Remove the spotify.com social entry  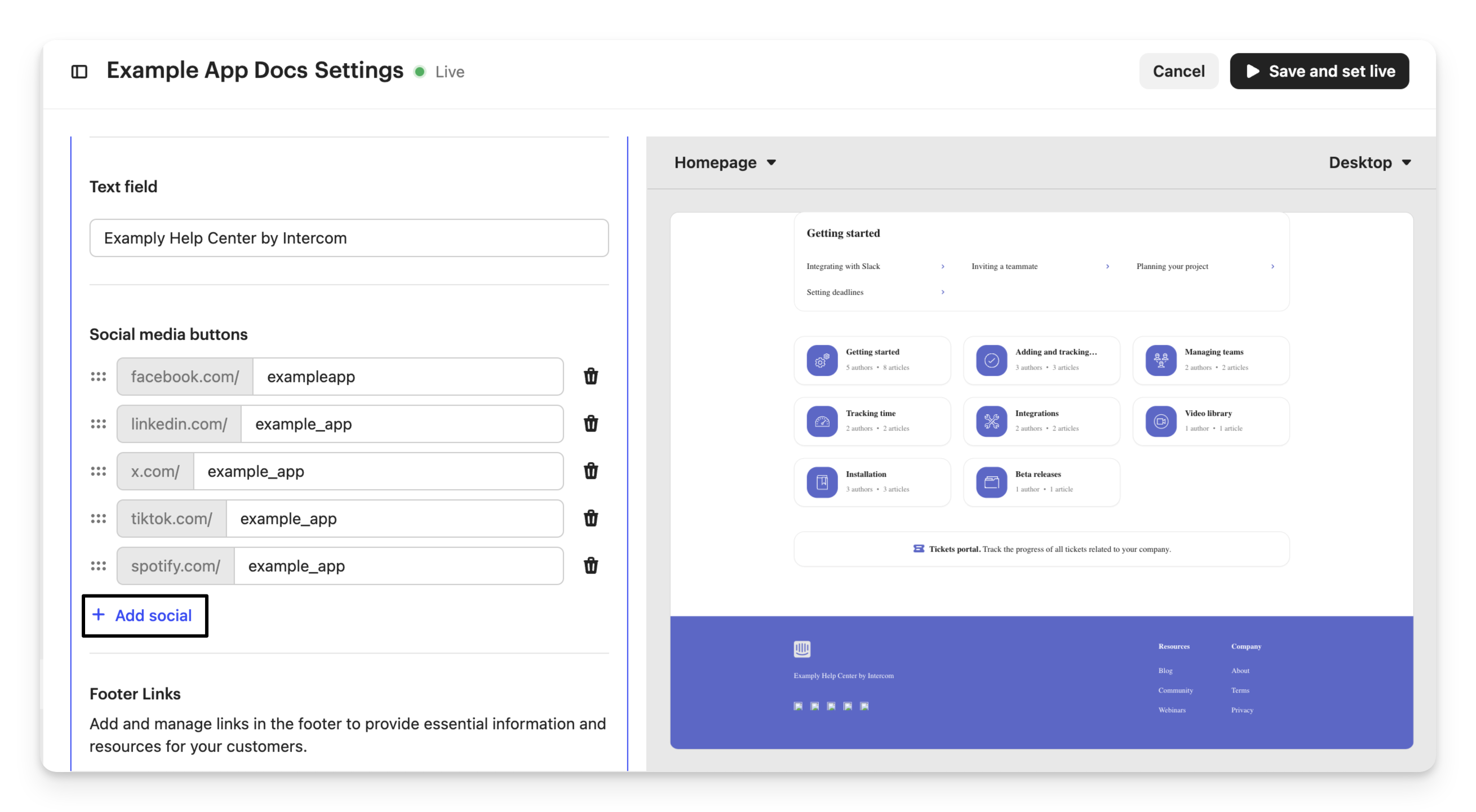(x=591, y=566)
